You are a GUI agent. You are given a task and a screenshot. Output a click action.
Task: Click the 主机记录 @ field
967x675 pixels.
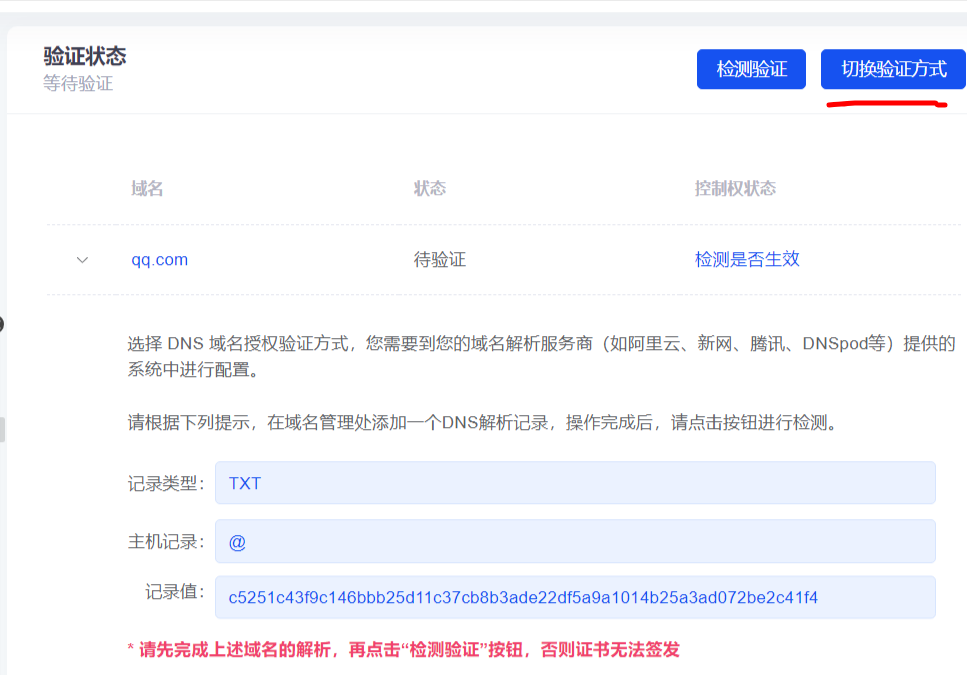[x=574, y=541]
